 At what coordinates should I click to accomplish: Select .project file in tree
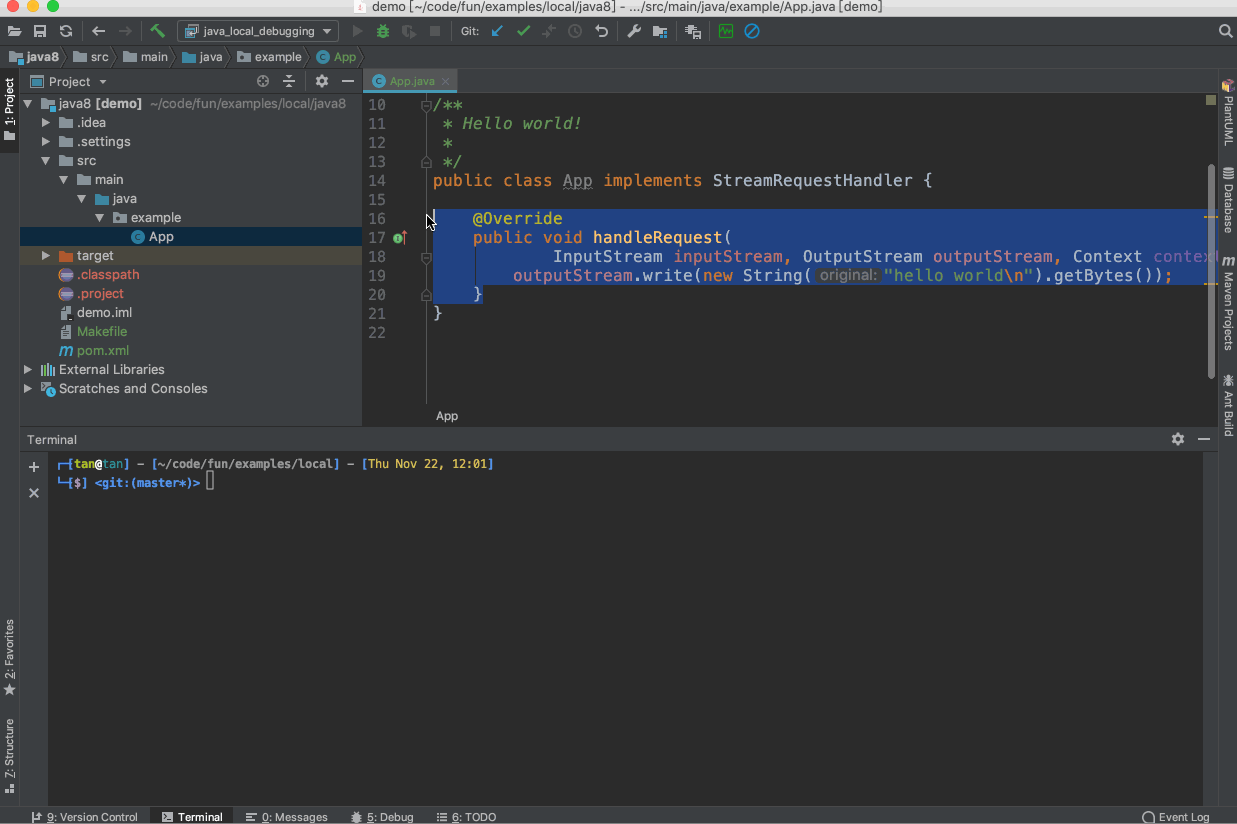(x=91, y=294)
